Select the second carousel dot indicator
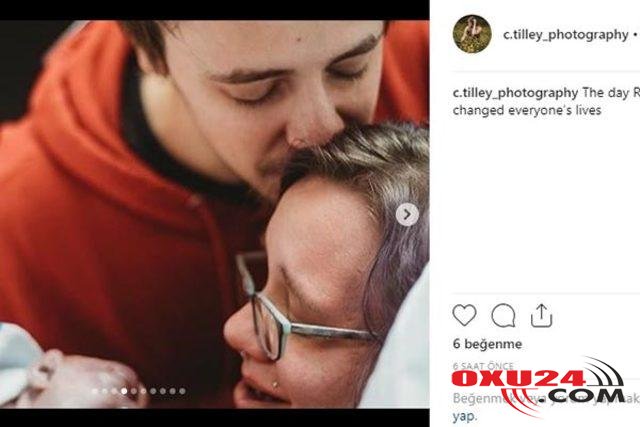Screen dimensions: 640x427 click(x=104, y=391)
